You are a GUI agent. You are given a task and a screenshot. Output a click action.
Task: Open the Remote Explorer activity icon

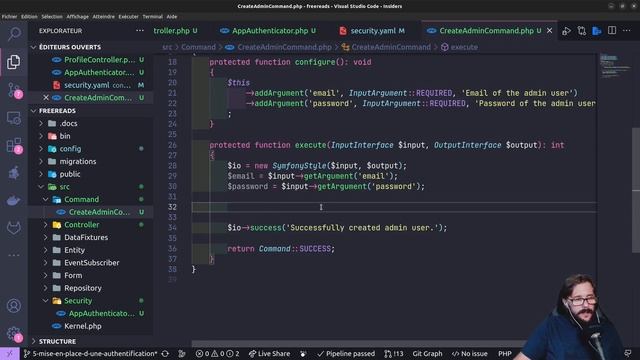(x=14, y=118)
